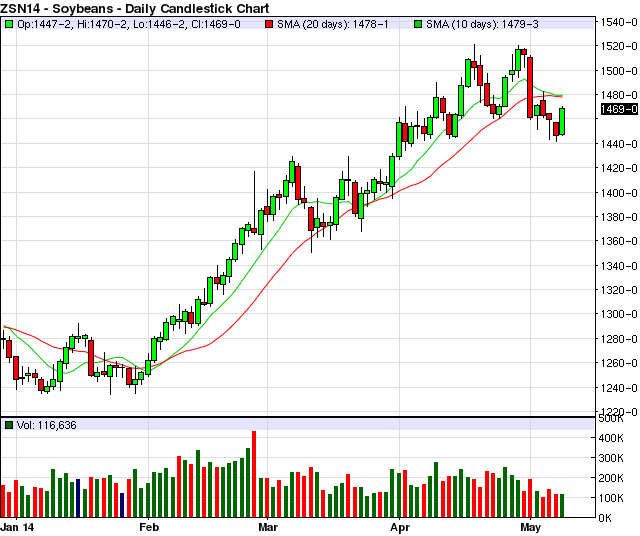Click the chart title ZSN14 Soybeans

click(135, 8)
